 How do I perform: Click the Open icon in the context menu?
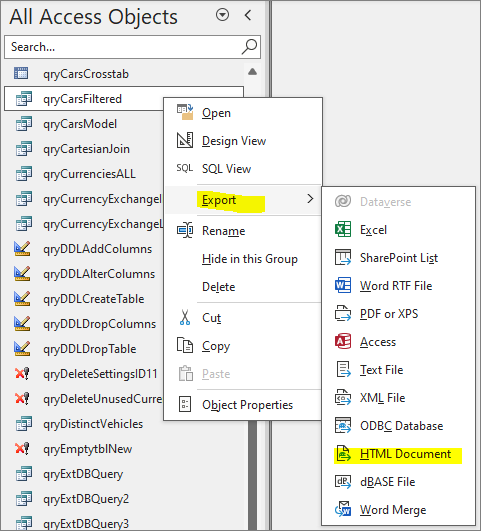pyautogui.click(x=185, y=112)
